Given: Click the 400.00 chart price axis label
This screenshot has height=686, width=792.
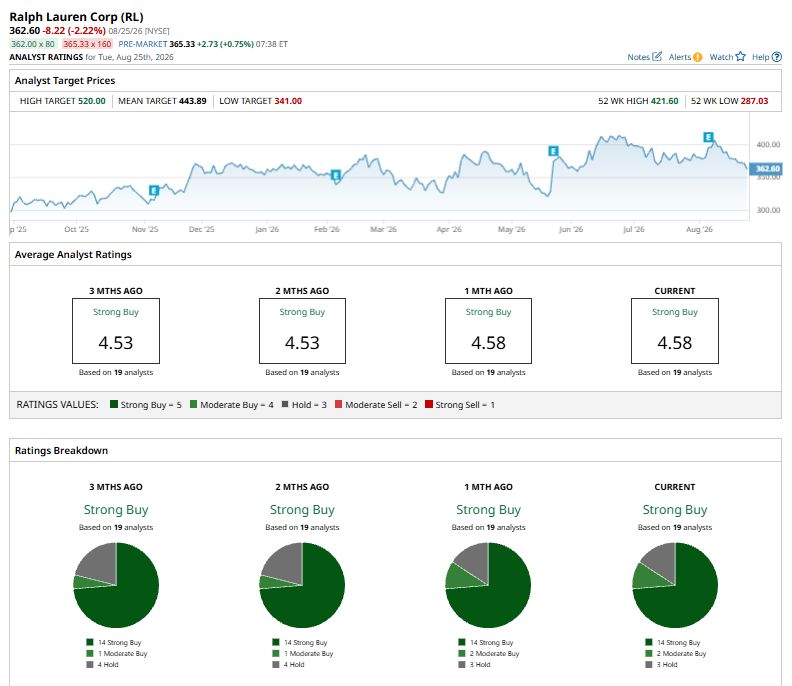Looking at the screenshot, I should coord(768,144).
